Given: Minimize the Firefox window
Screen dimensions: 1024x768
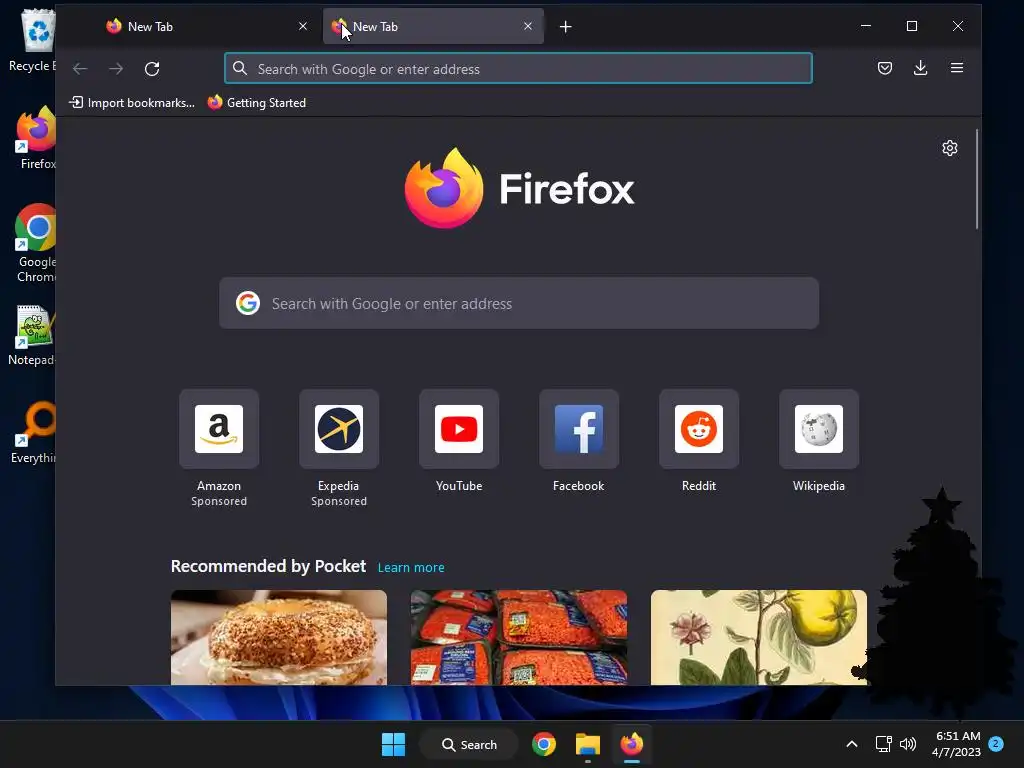Looking at the screenshot, I should click(x=866, y=26).
